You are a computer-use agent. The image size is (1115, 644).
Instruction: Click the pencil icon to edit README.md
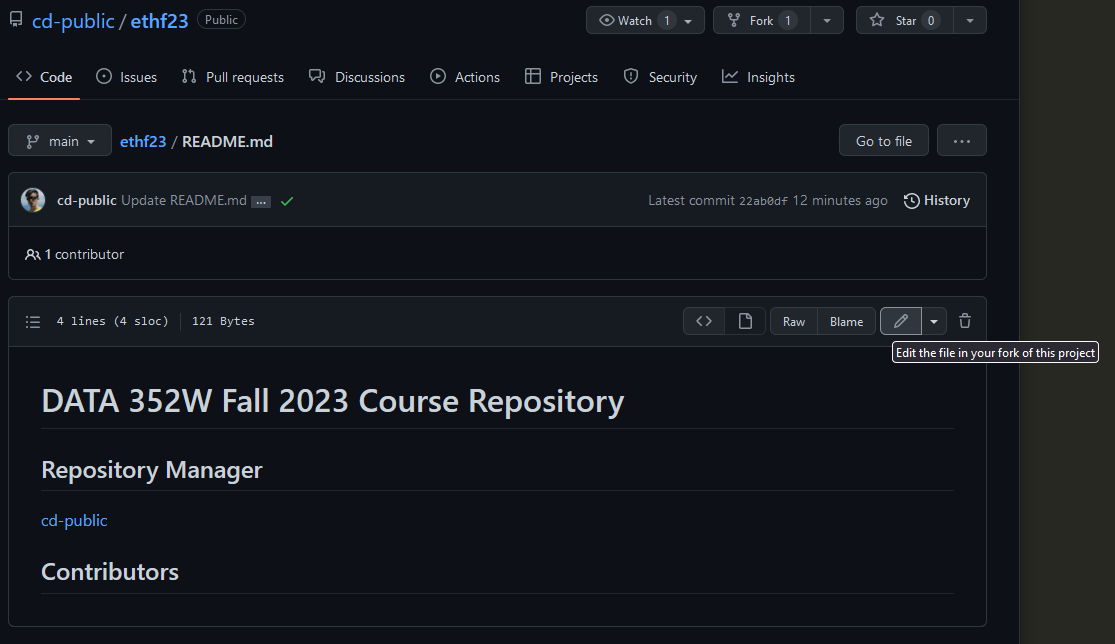[901, 321]
